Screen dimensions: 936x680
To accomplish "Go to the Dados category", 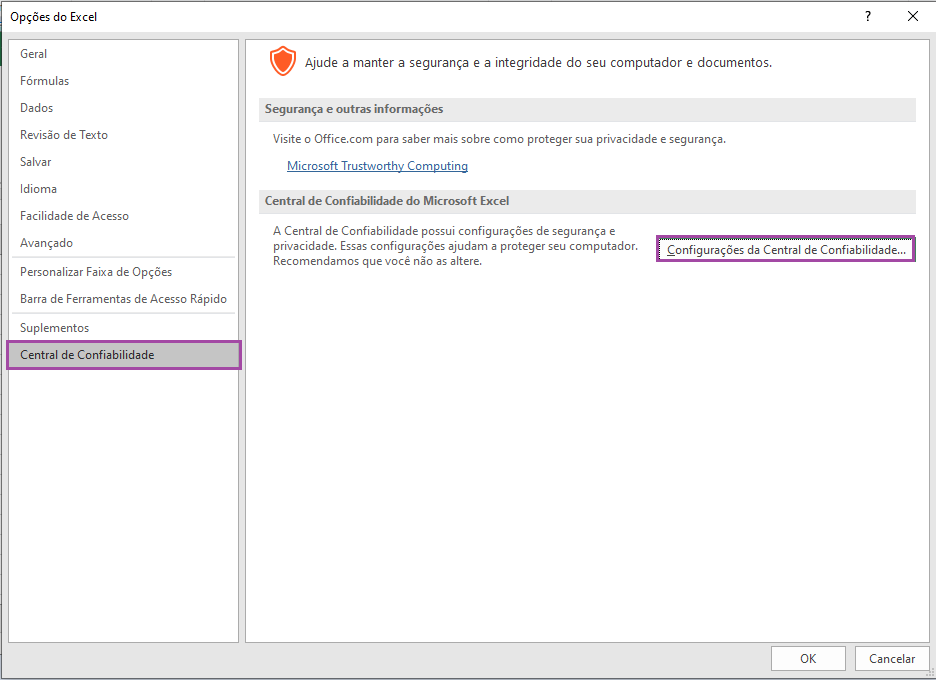I will [124, 107].
